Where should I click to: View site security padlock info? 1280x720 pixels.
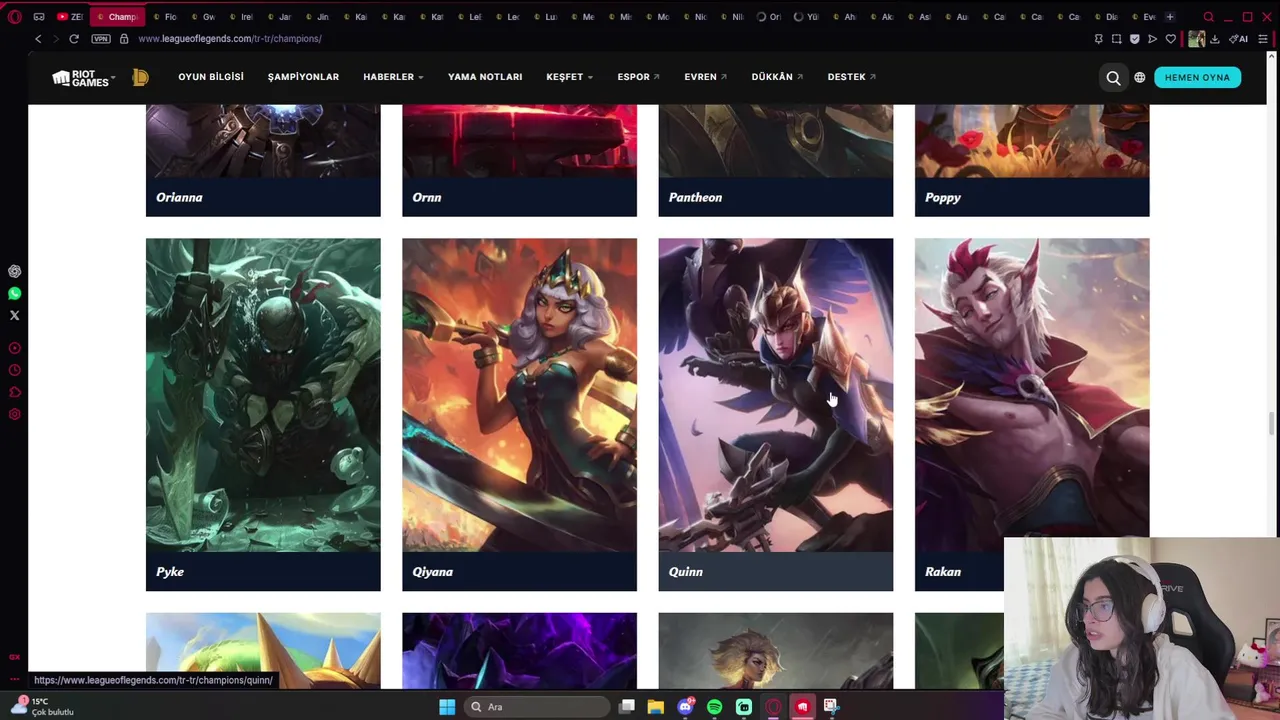124,38
